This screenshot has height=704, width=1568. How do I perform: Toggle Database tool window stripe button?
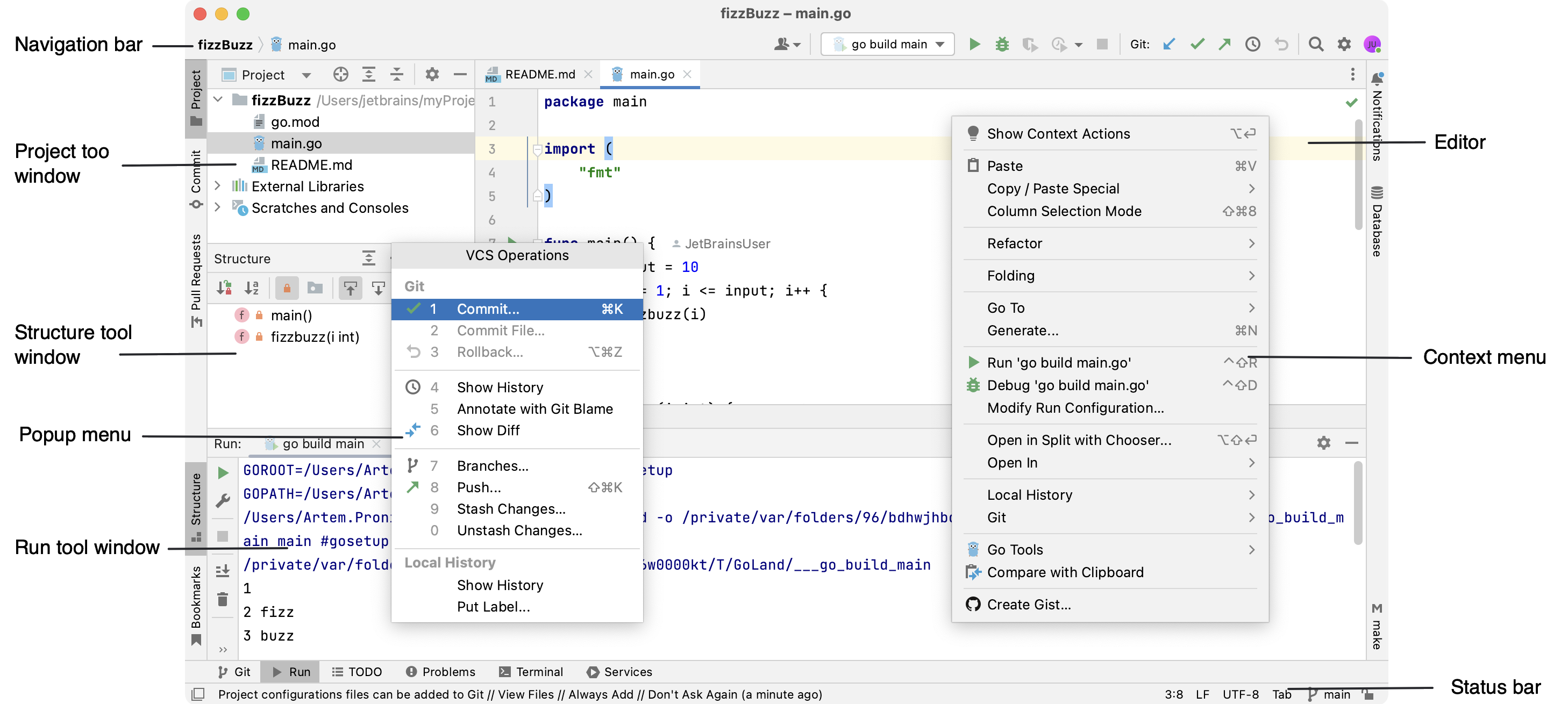(x=1377, y=221)
